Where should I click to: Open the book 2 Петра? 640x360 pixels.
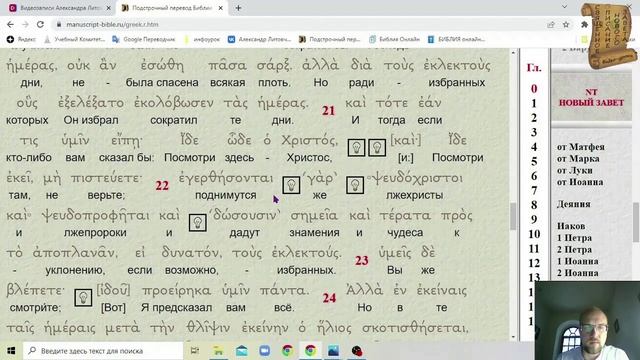[x=574, y=249]
